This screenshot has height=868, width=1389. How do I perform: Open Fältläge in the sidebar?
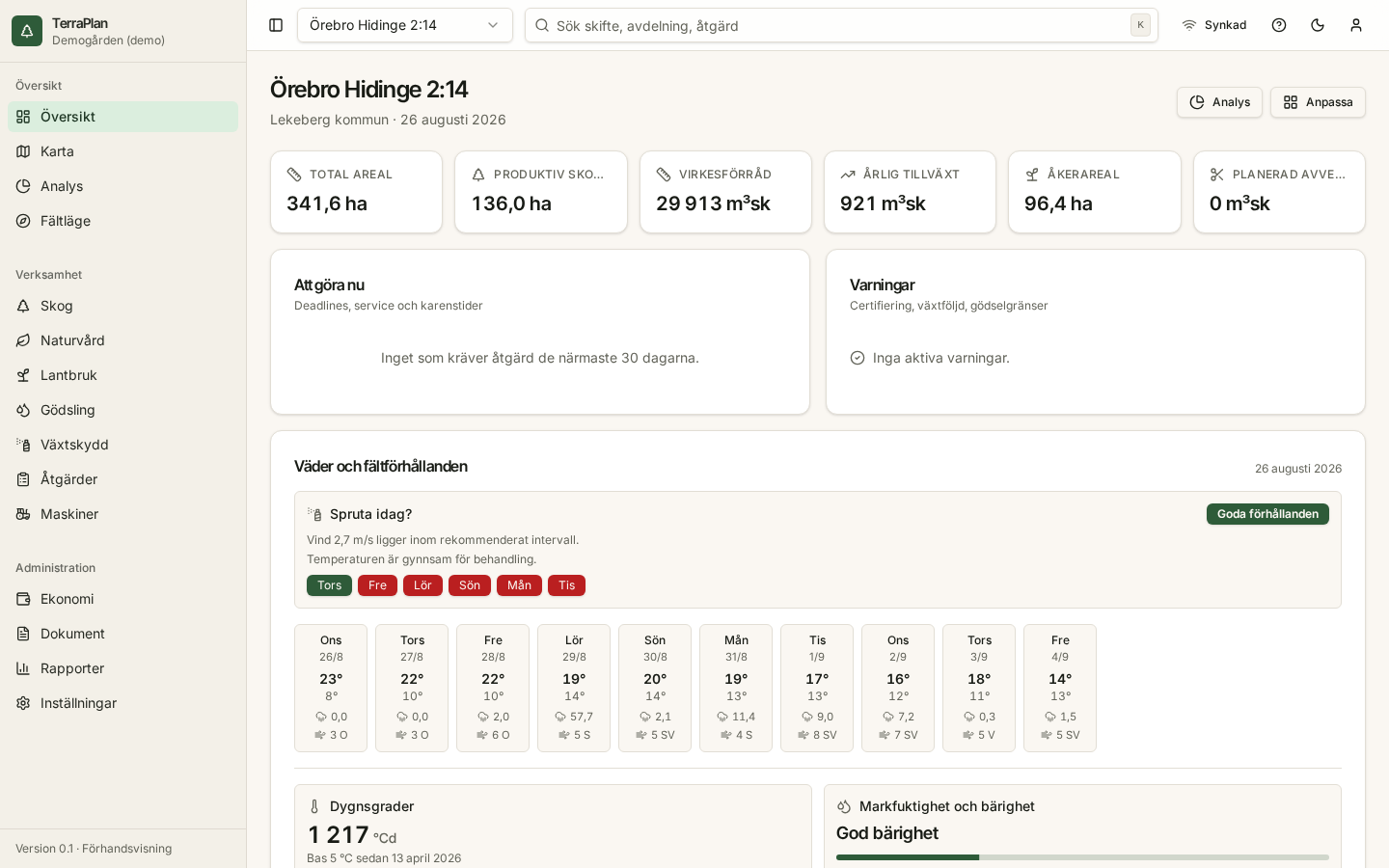(x=123, y=221)
